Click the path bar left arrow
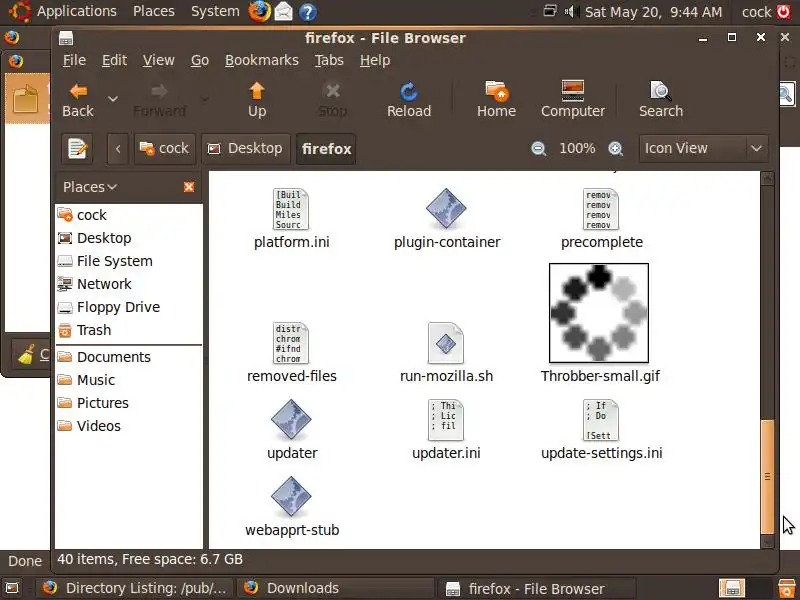This screenshot has width=800, height=600. pos(118,149)
